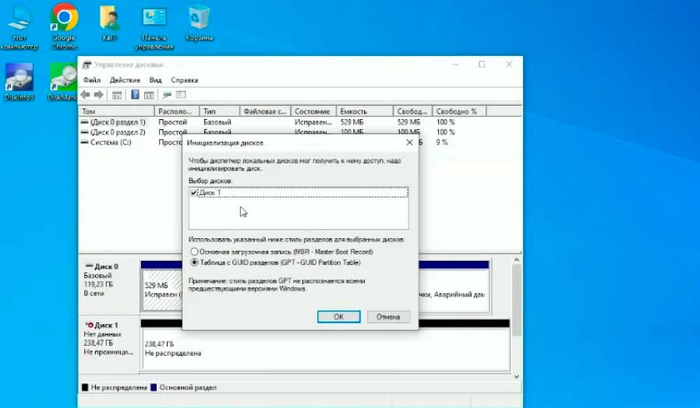Open the Вид menu
The width and height of the screenshot is (700, 408).
(155, 79)
